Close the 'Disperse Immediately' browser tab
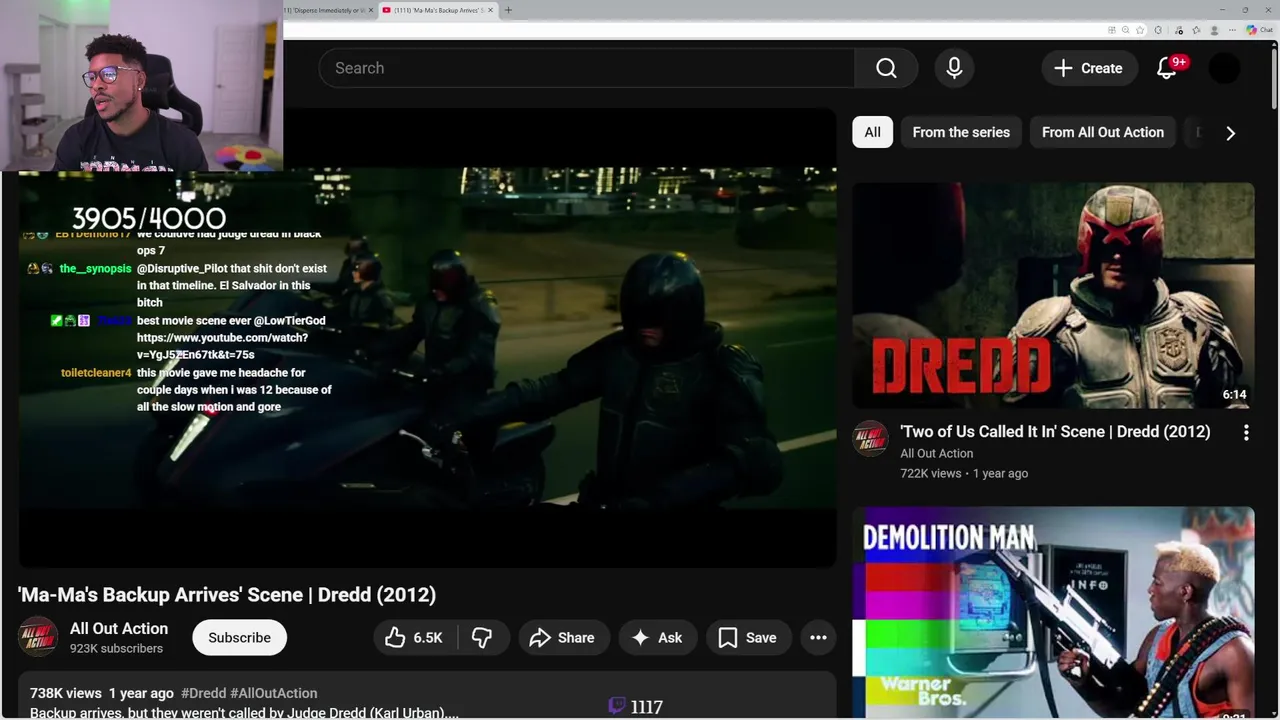Viewport: 1280px width, 720px height. click(x=371, y=10)
